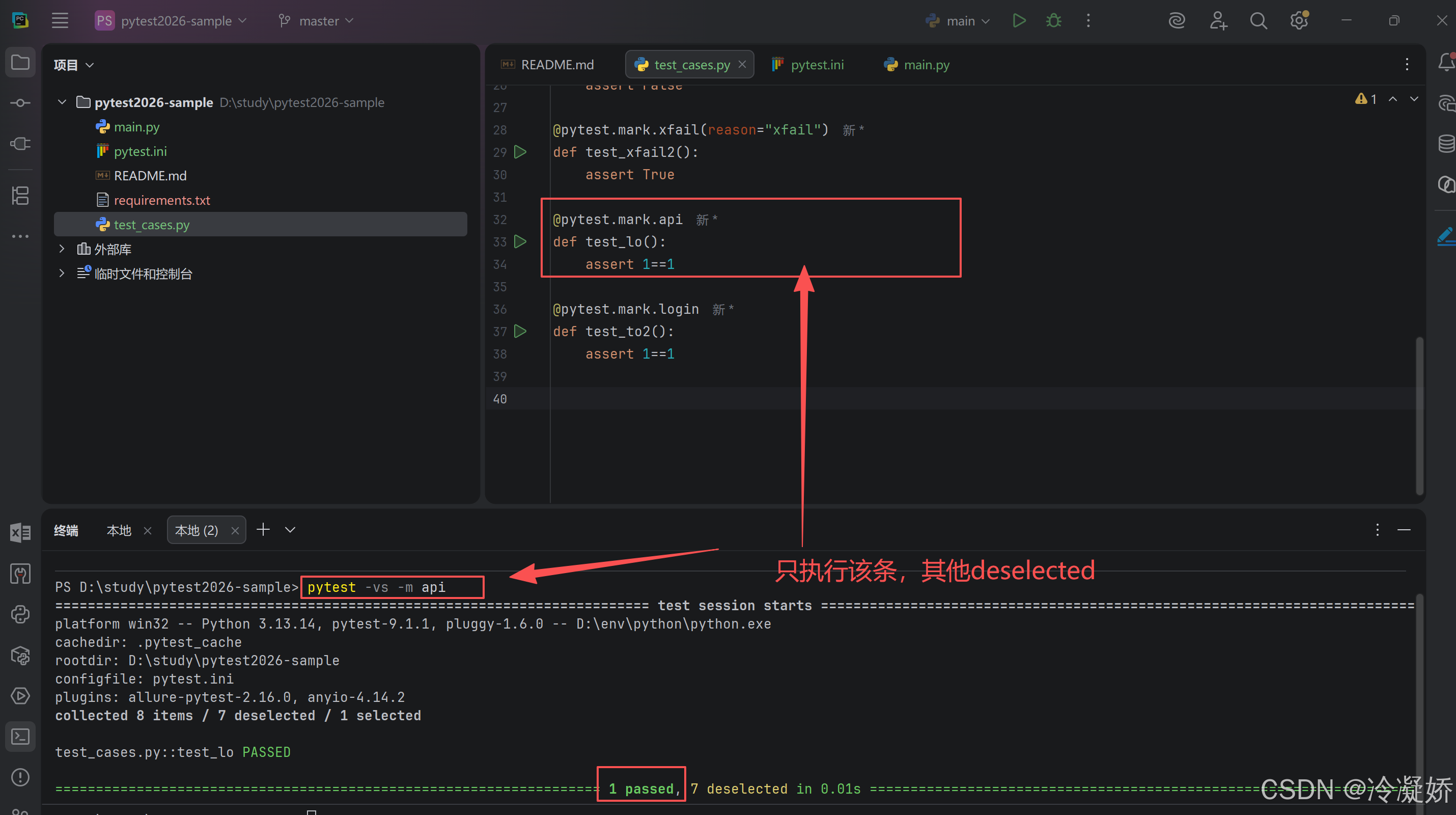Close the 本地 terminal tab
Viewport: 1456px width, 815px height.
point(148,530)
